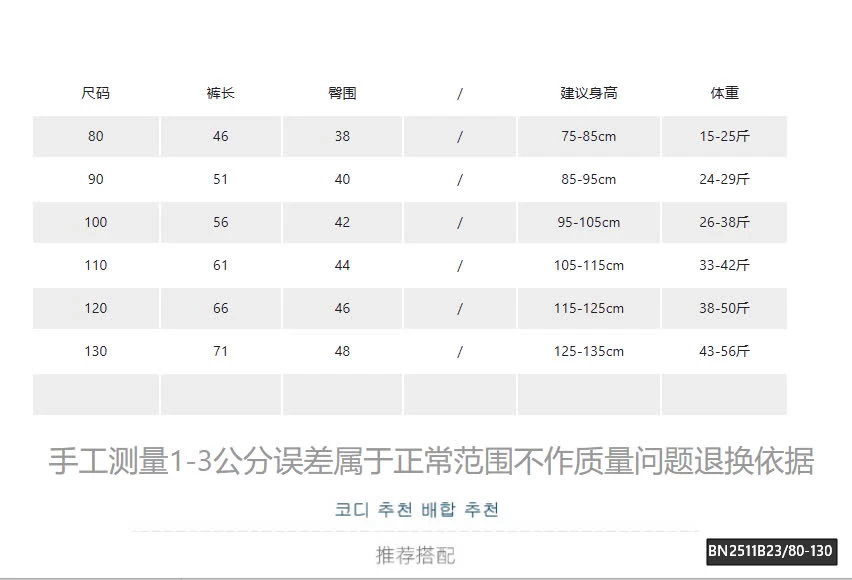Click the manual measurement disclaimer text
Screen dimensions: 852x580
pos(431,461)
